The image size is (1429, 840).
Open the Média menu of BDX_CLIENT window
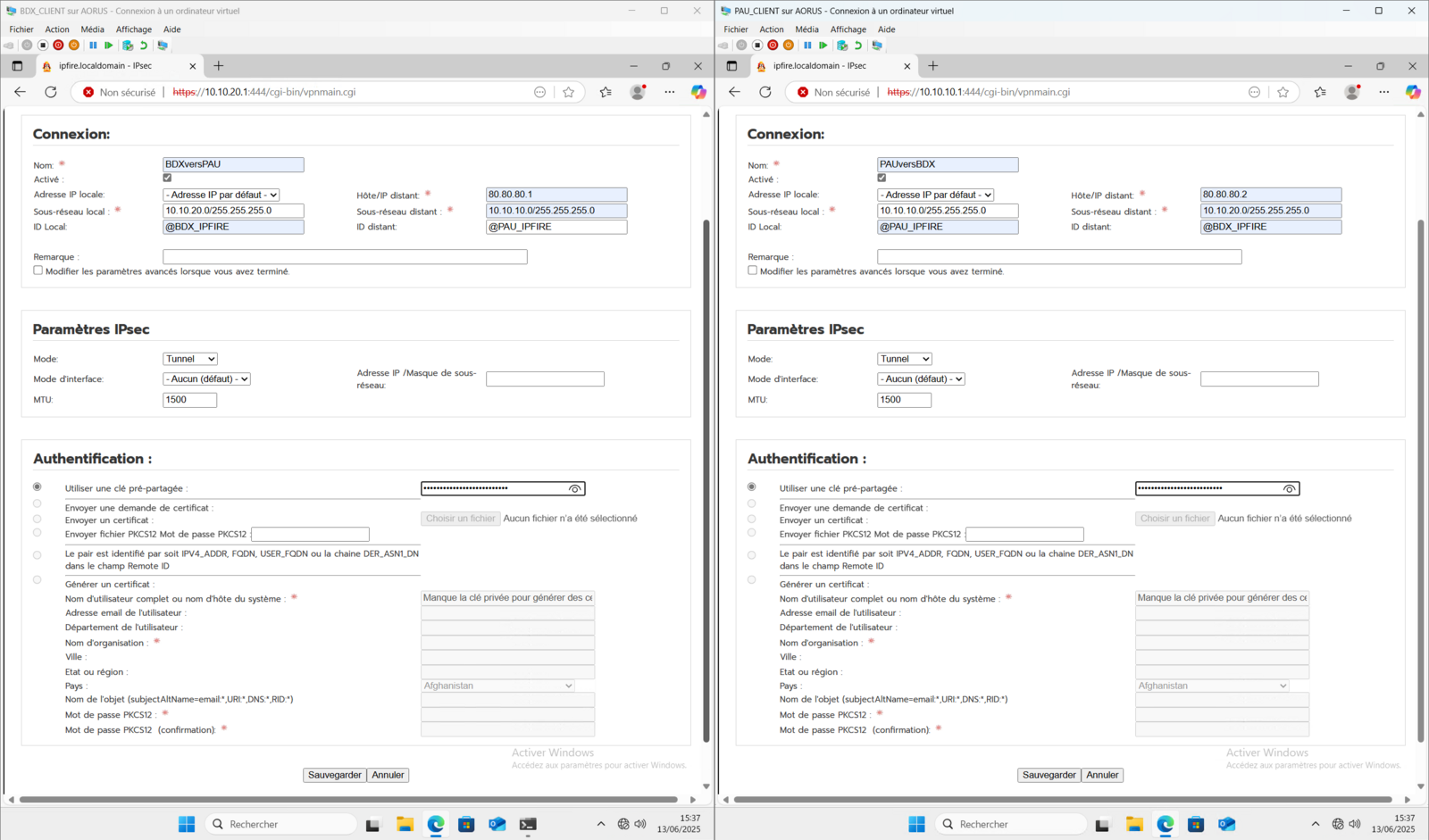(92, 29)
